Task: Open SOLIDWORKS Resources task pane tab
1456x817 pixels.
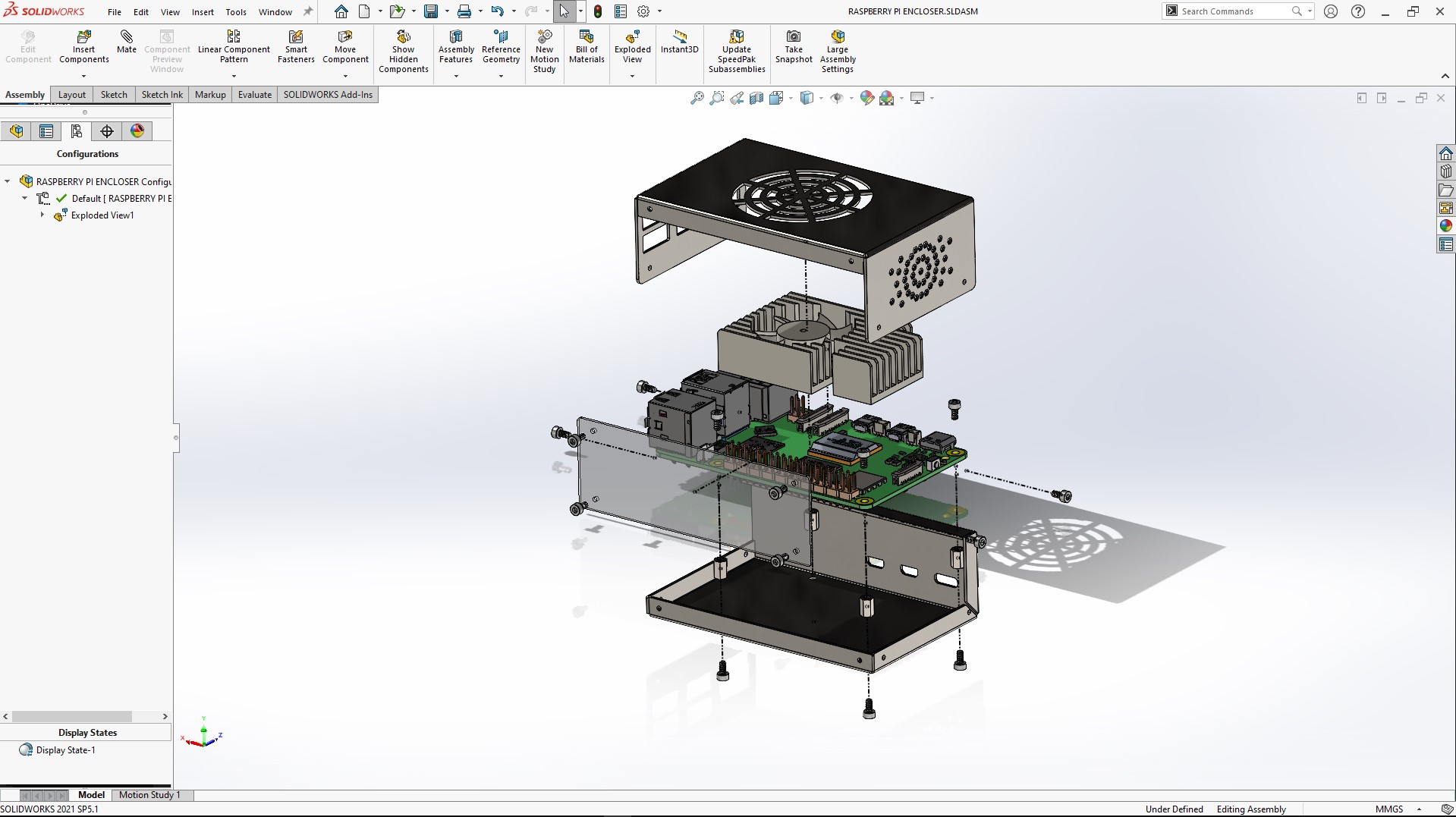Action: (1446, 153)
